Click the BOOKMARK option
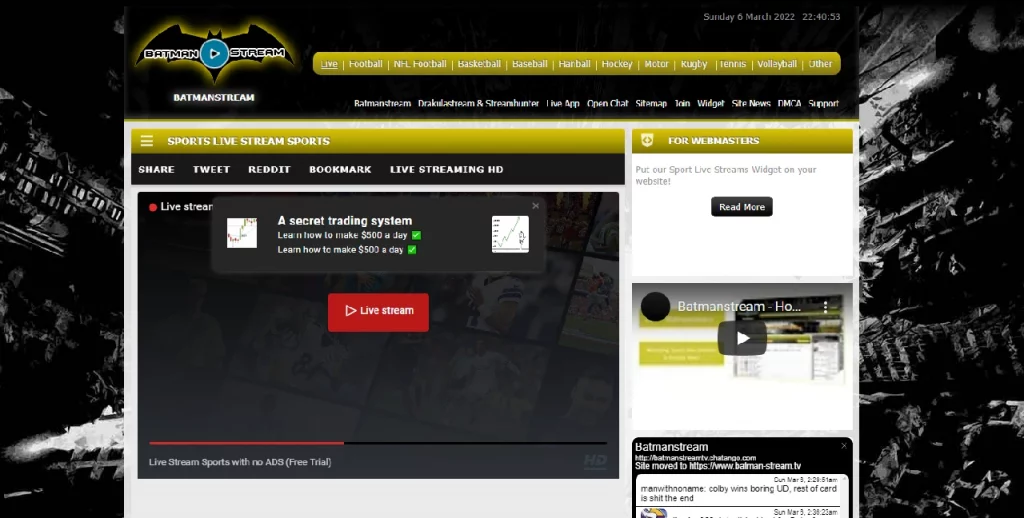The image size is (1024, 518). coord(340,169)
